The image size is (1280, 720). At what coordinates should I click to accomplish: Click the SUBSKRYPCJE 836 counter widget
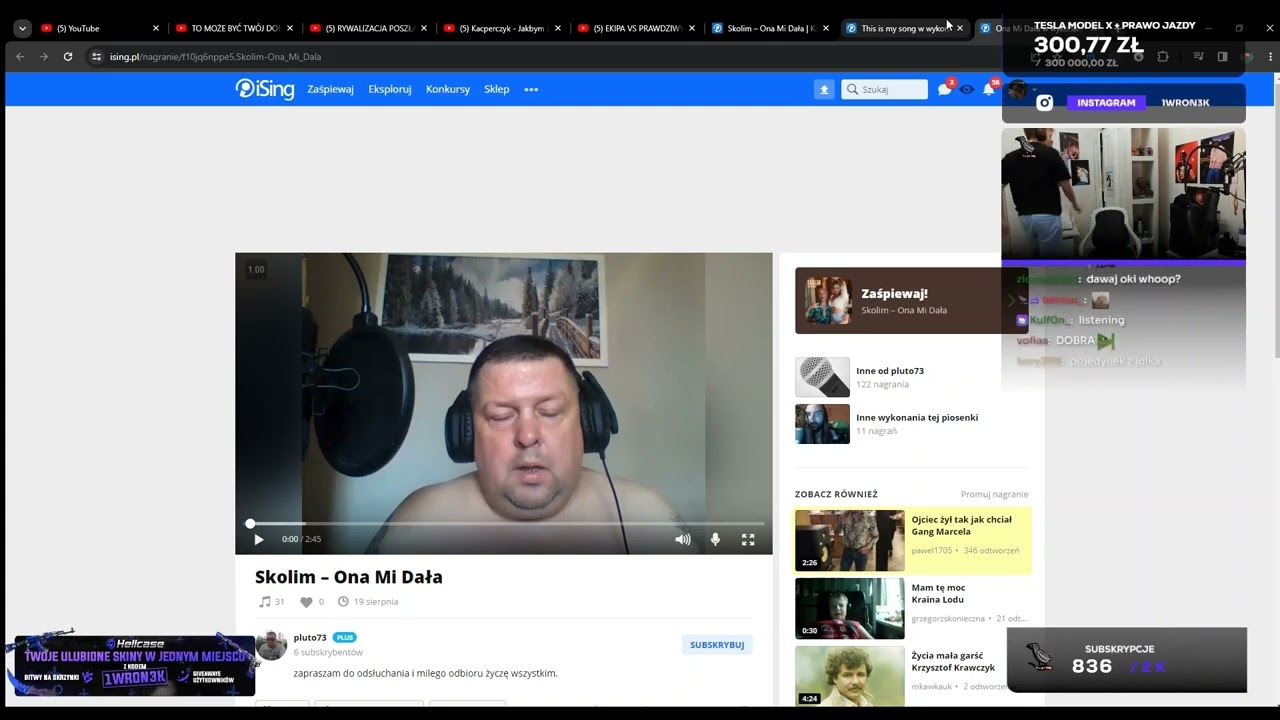coord(1127,660)
